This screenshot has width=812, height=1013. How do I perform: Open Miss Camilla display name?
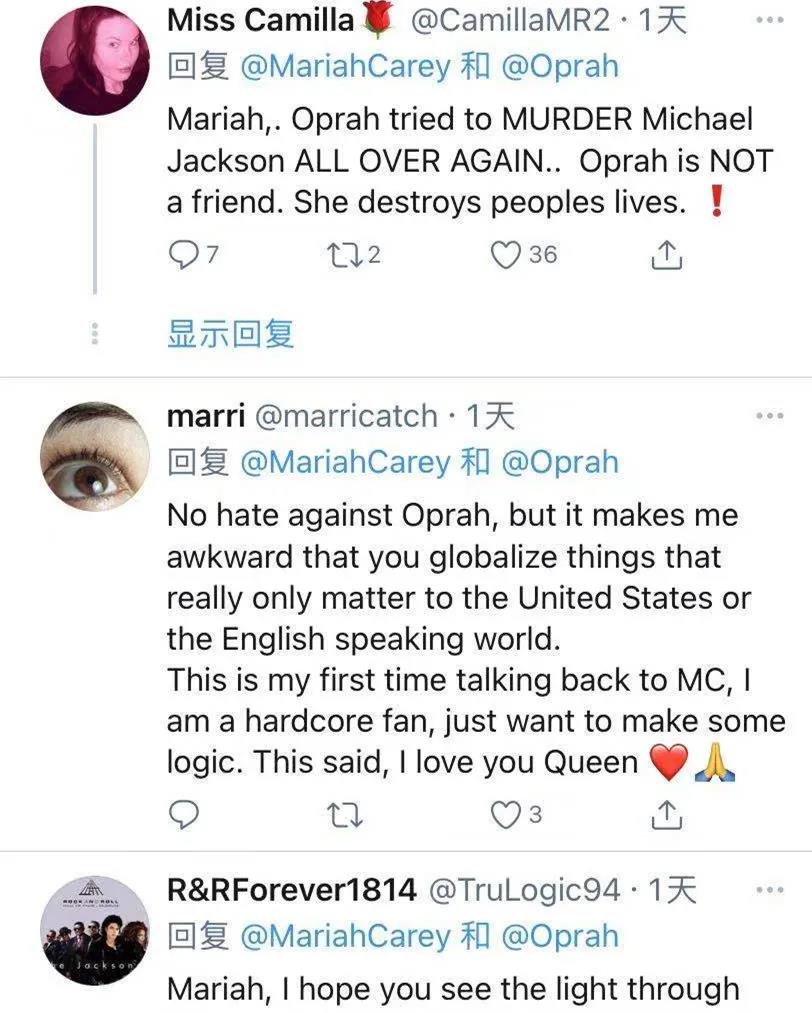click(260, 19)
